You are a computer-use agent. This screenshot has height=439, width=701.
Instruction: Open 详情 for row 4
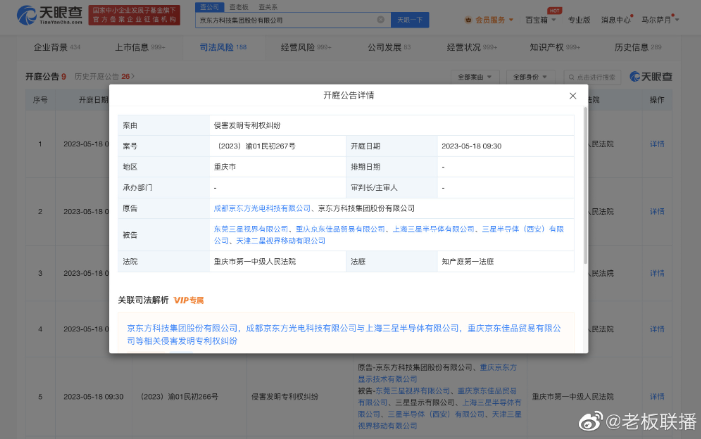tap(657, 329)
